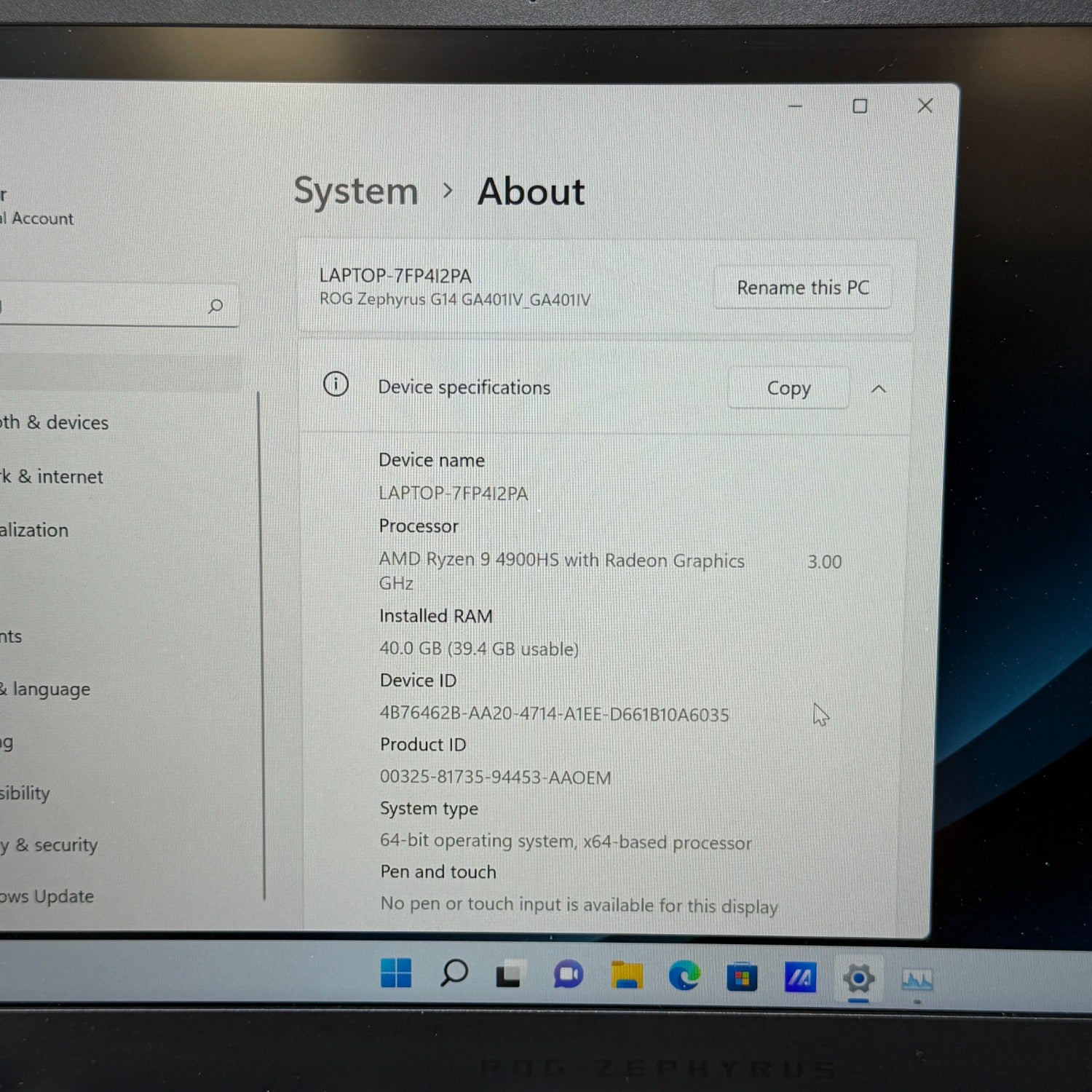The width and height of the screenshot is (1092, 1092).
Task: Click the taskbar Search magnifier icon
Action: pyautogui.click(x=454, y=973)
